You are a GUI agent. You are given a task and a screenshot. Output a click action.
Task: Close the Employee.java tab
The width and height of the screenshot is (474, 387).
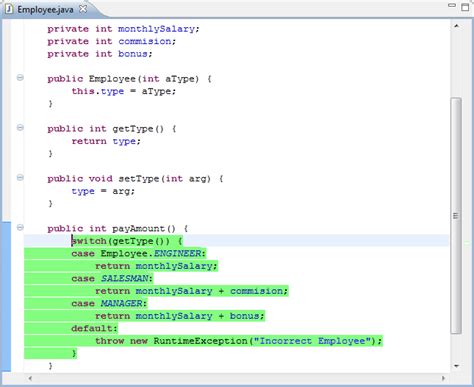83,9
